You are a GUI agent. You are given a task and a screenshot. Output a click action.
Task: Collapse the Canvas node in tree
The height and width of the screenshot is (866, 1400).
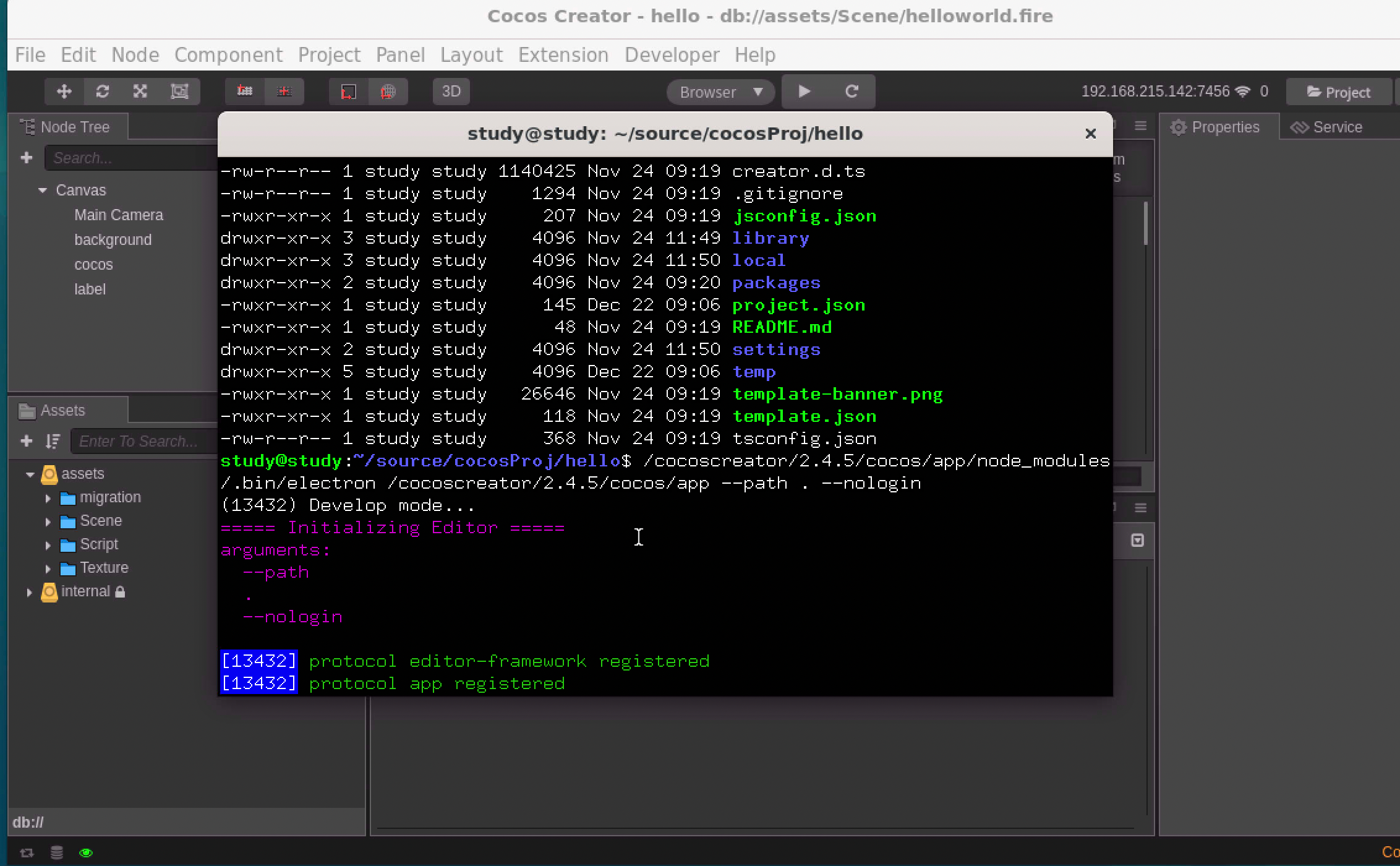coord(43,191)
